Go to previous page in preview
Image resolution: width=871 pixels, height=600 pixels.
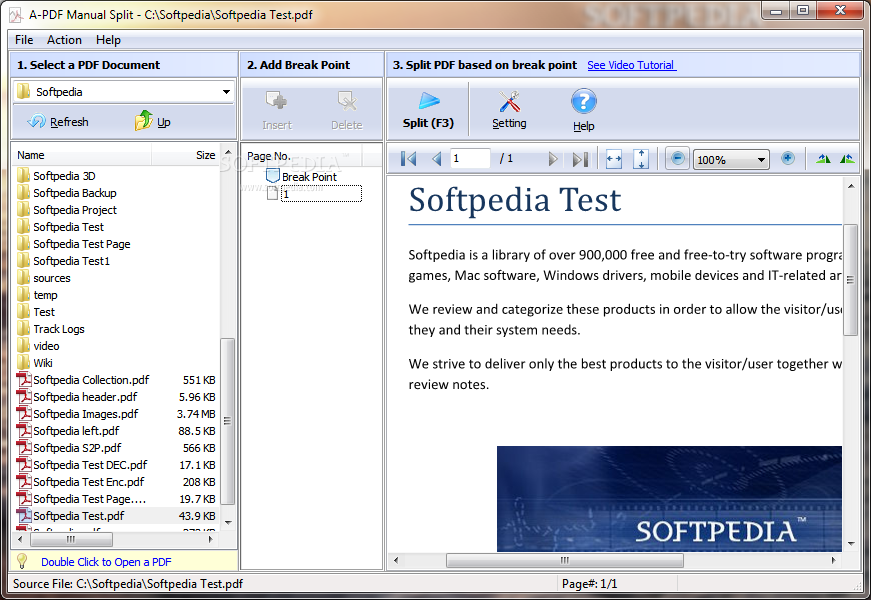pos(437,159)
